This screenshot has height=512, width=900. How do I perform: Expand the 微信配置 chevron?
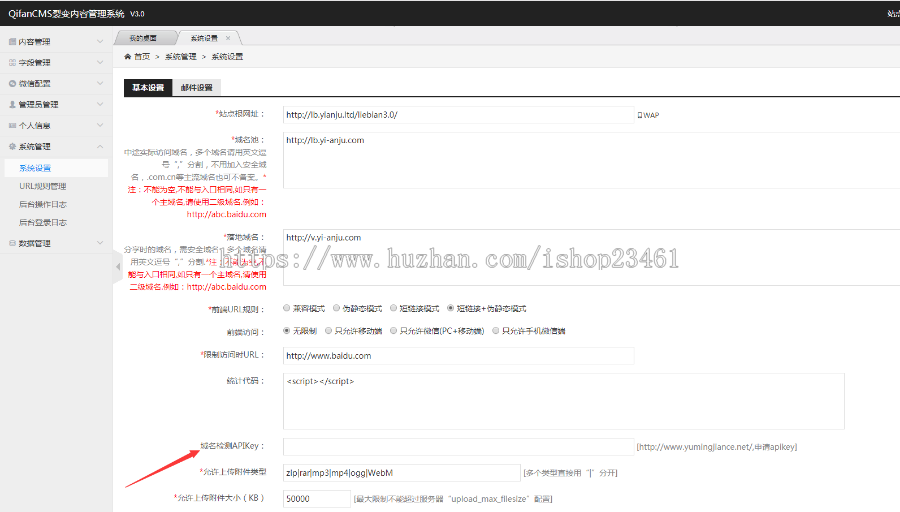pos(100,84)
